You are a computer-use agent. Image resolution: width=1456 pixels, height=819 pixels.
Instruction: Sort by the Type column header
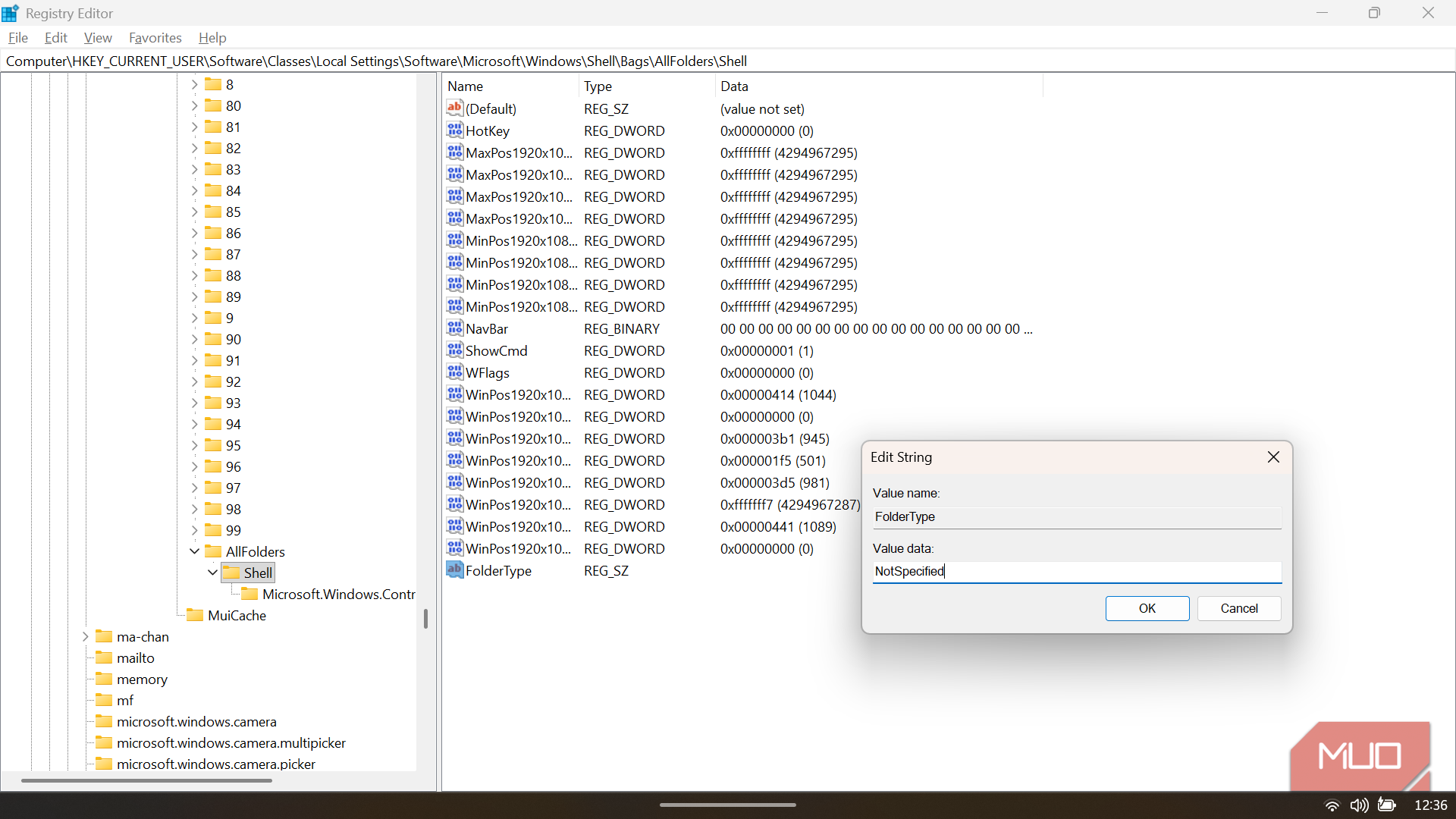click(x=647, y=86)
